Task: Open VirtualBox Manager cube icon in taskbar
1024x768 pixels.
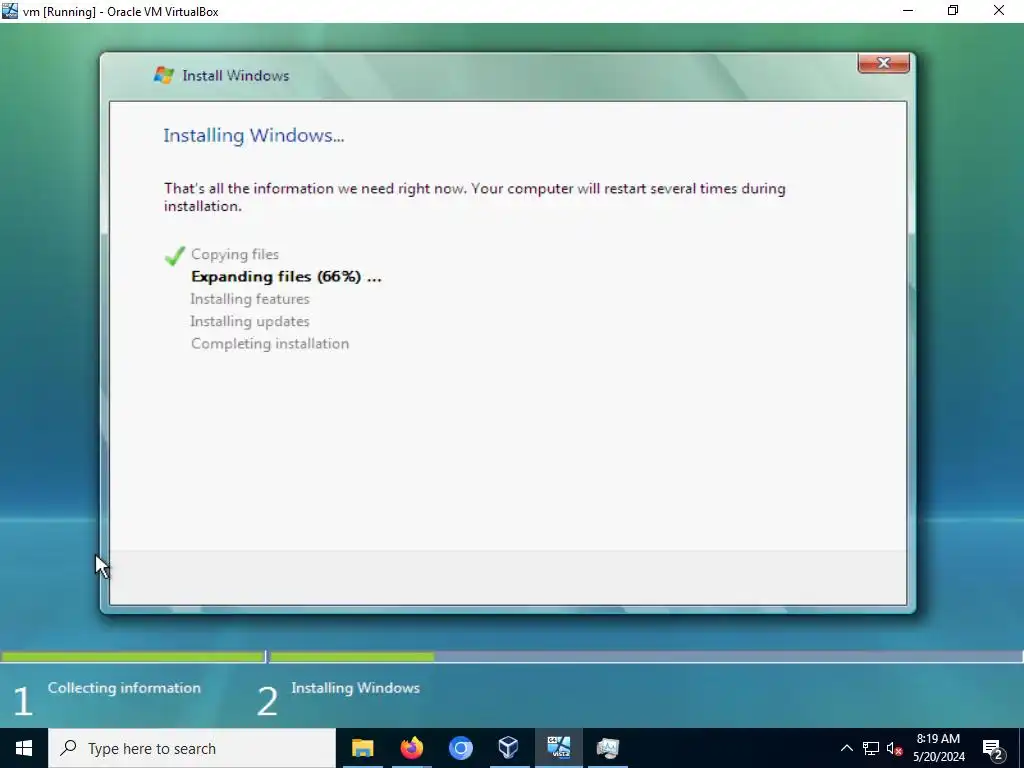Action: [x=509, y=748]
